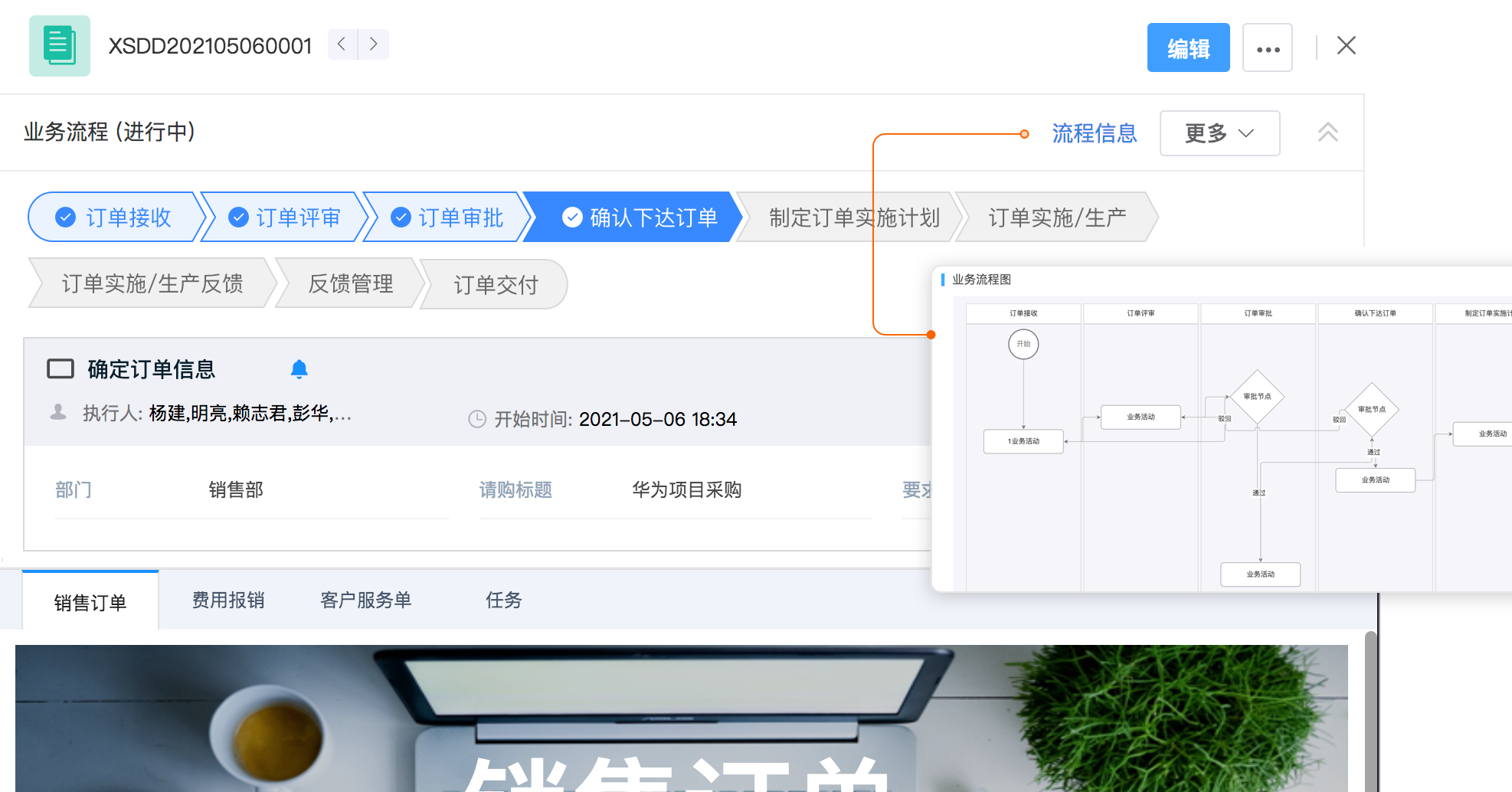Click the 订单接收 completed checkmark icon

[66, 218]
